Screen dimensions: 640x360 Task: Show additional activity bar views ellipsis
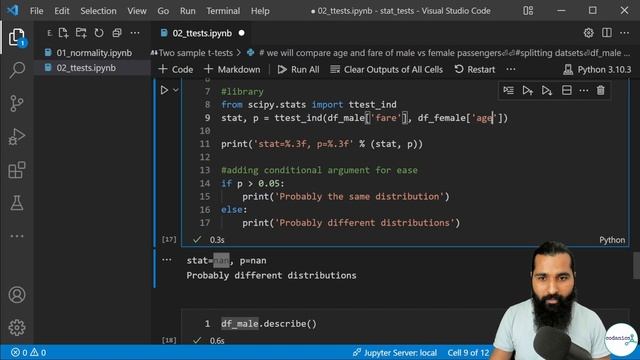tap(17, 236)
